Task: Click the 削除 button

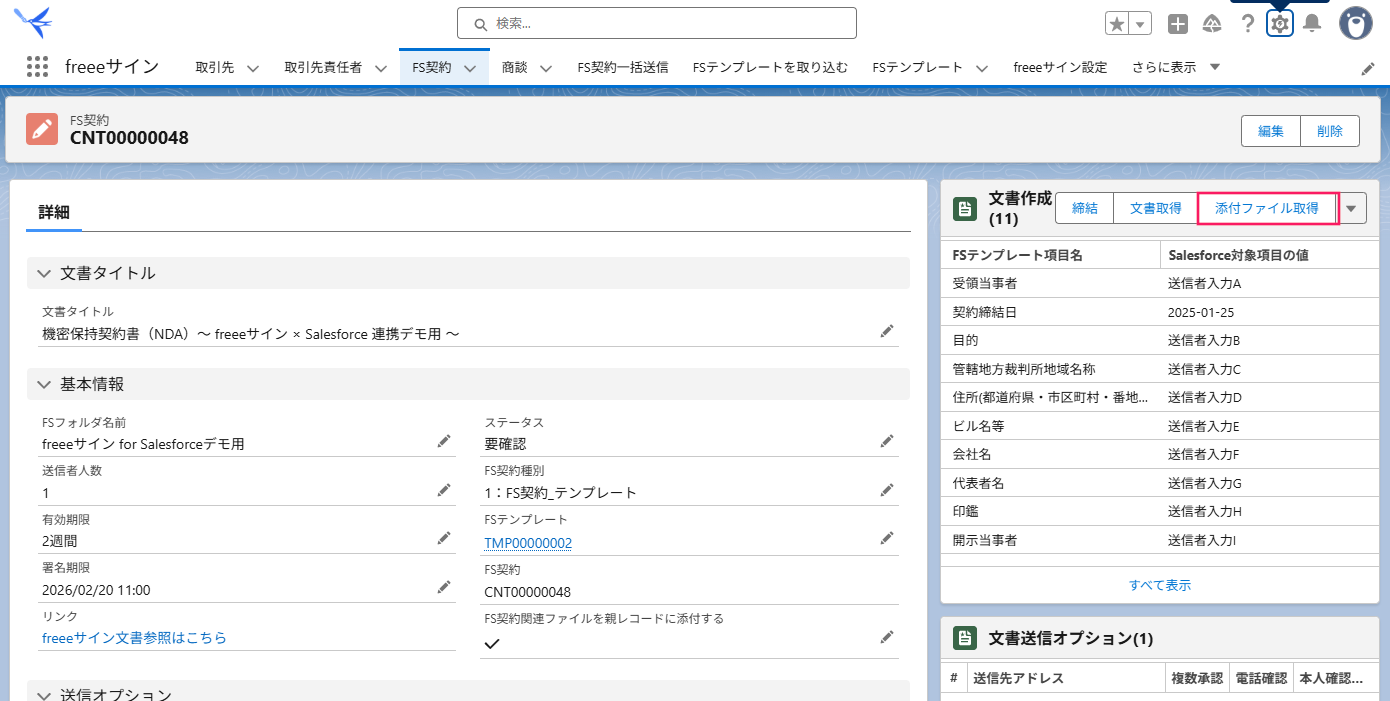Action: (x=1330, y=131)
